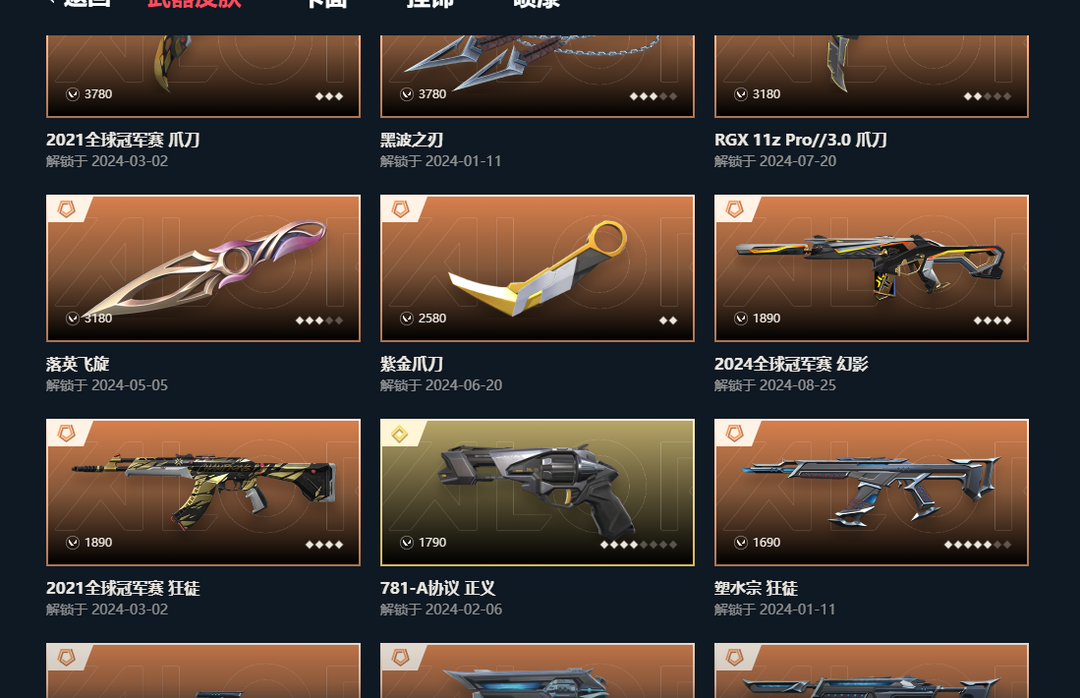
Task: Select the 紫金爪刀 karambit skin image
Action: tap(537, 268)
